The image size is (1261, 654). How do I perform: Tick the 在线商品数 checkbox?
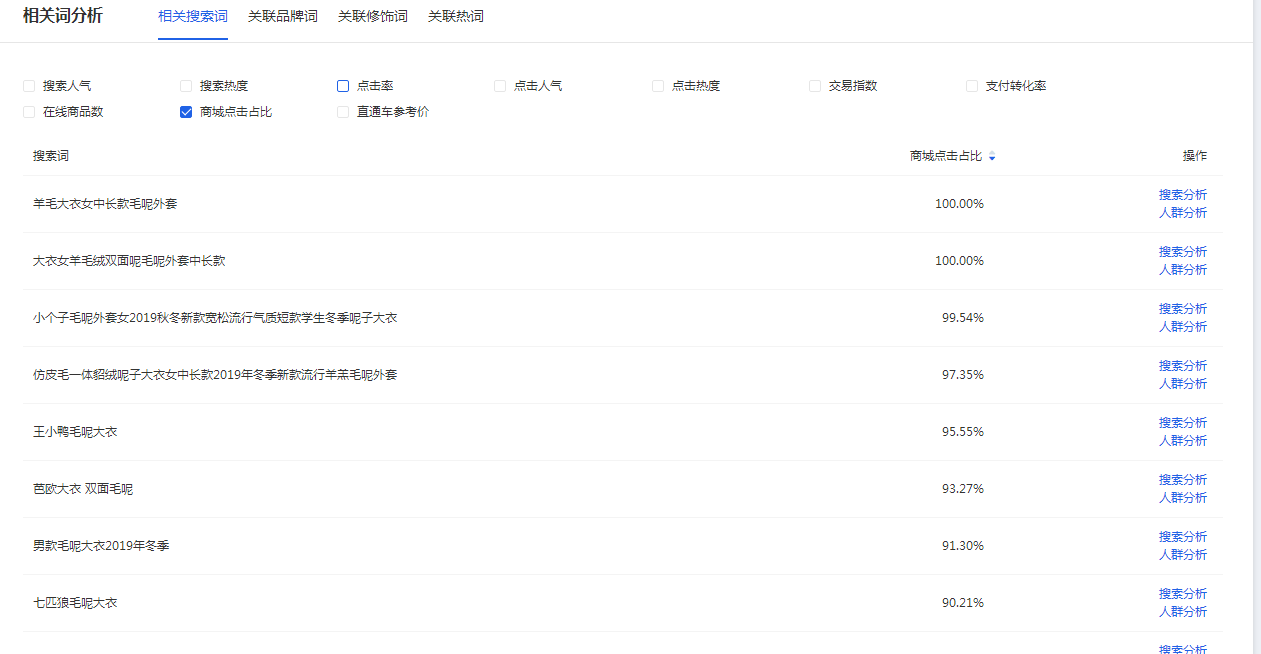coord(29,112)
